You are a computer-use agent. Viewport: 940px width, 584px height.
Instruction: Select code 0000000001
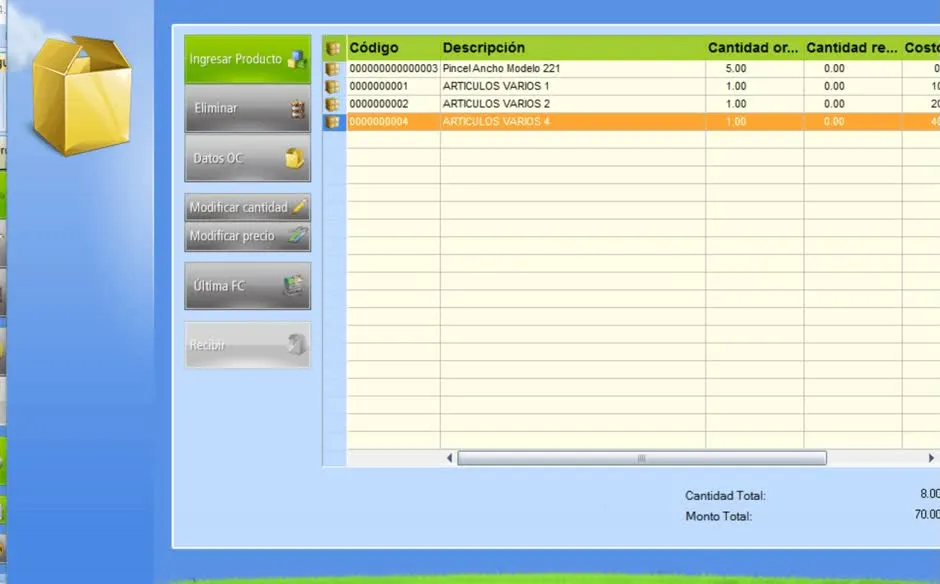(x=378, y=86)
